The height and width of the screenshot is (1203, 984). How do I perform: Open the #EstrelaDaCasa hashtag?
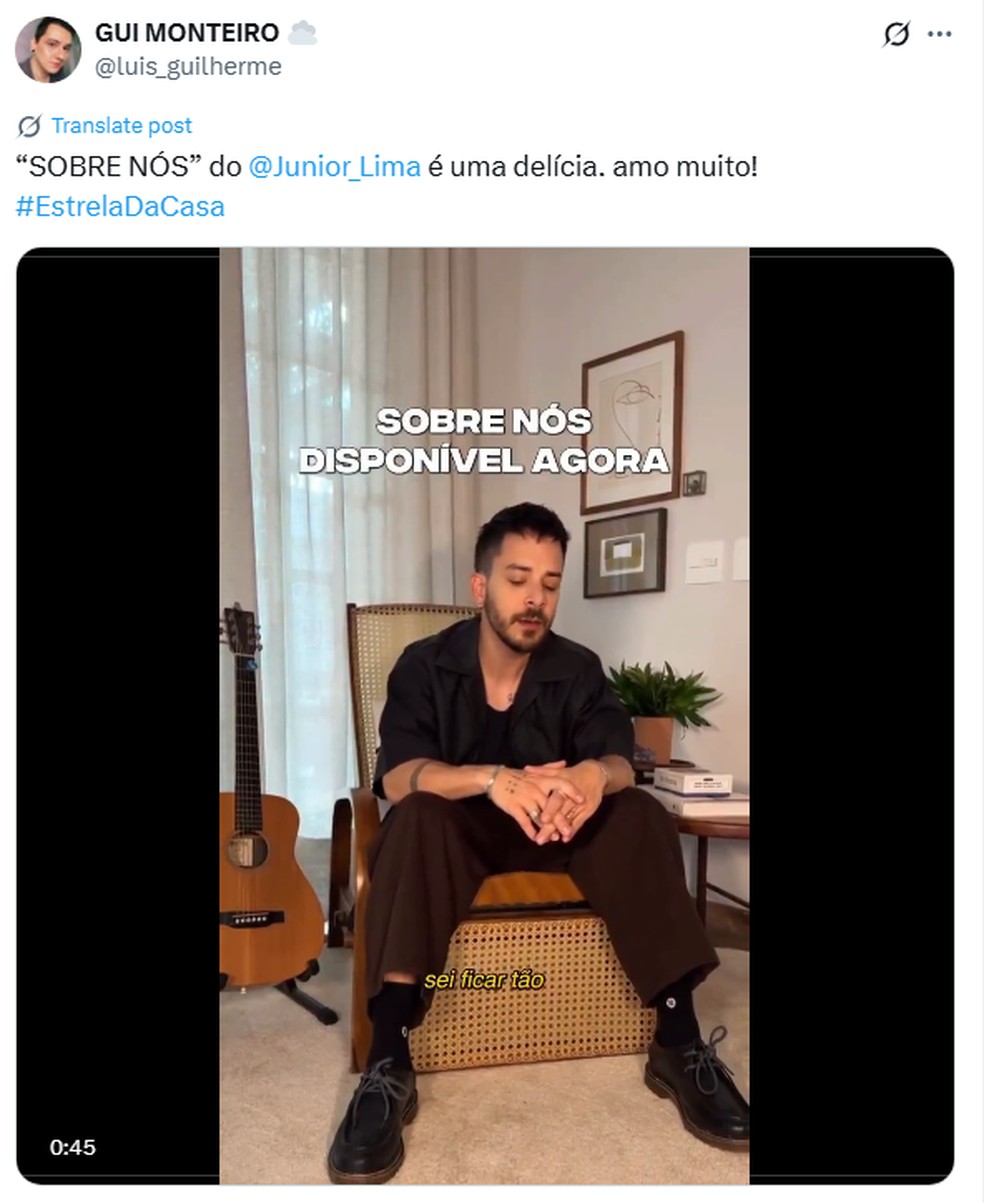pyautogui.click(x=120, y=207)
